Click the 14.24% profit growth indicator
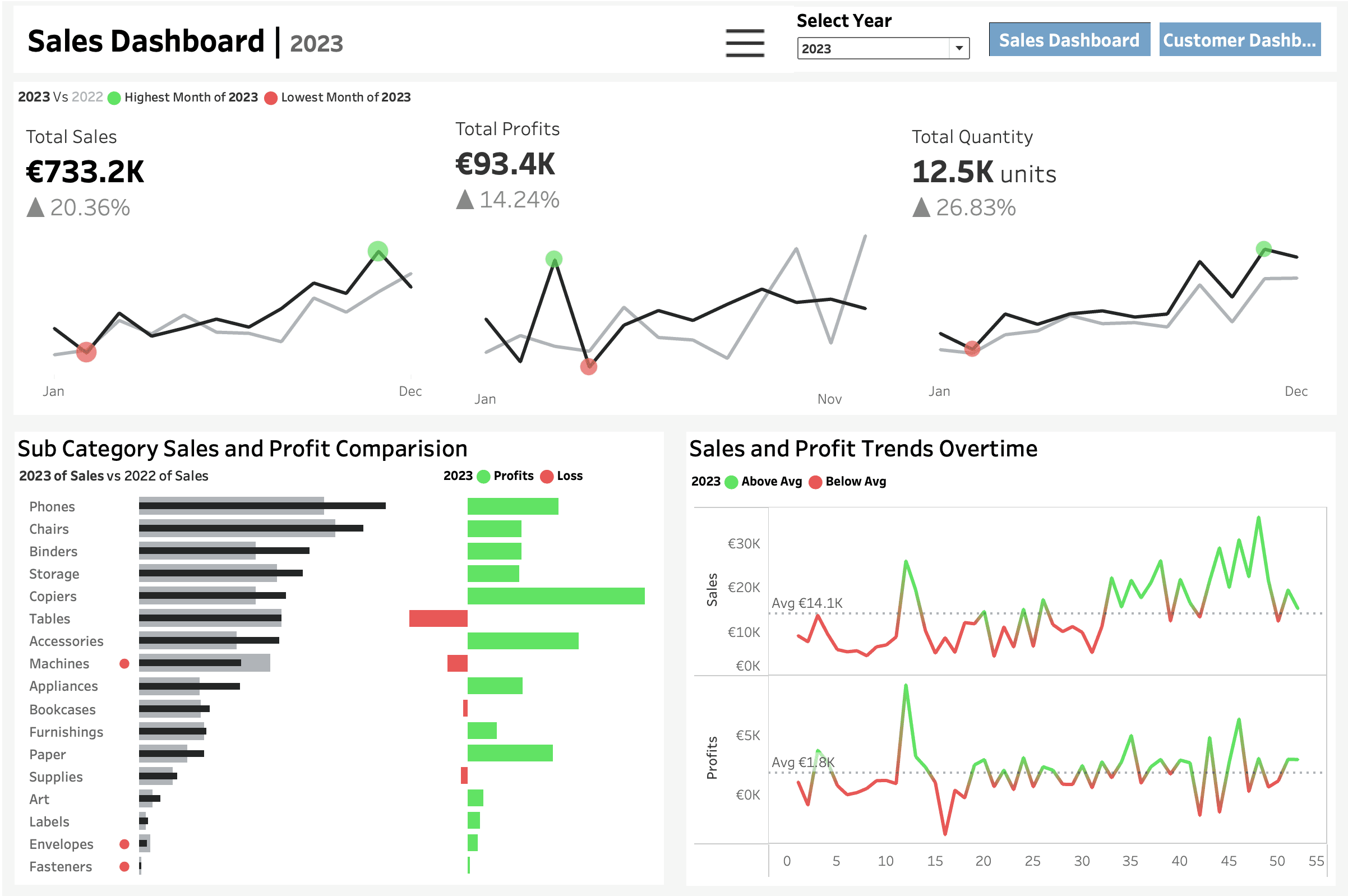Screen dimensions: 1348x896 pos(508,200)
